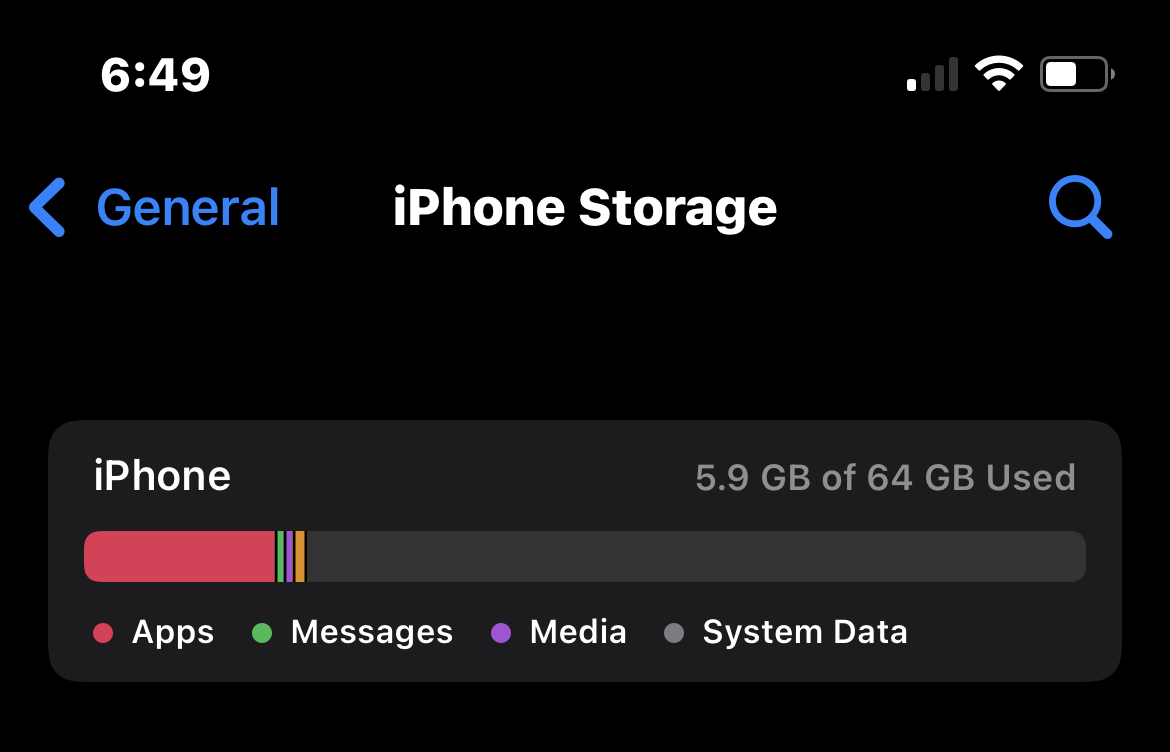Select the Apps legend label
This screenshot has height=752, width=1170.
pos(173,633)
